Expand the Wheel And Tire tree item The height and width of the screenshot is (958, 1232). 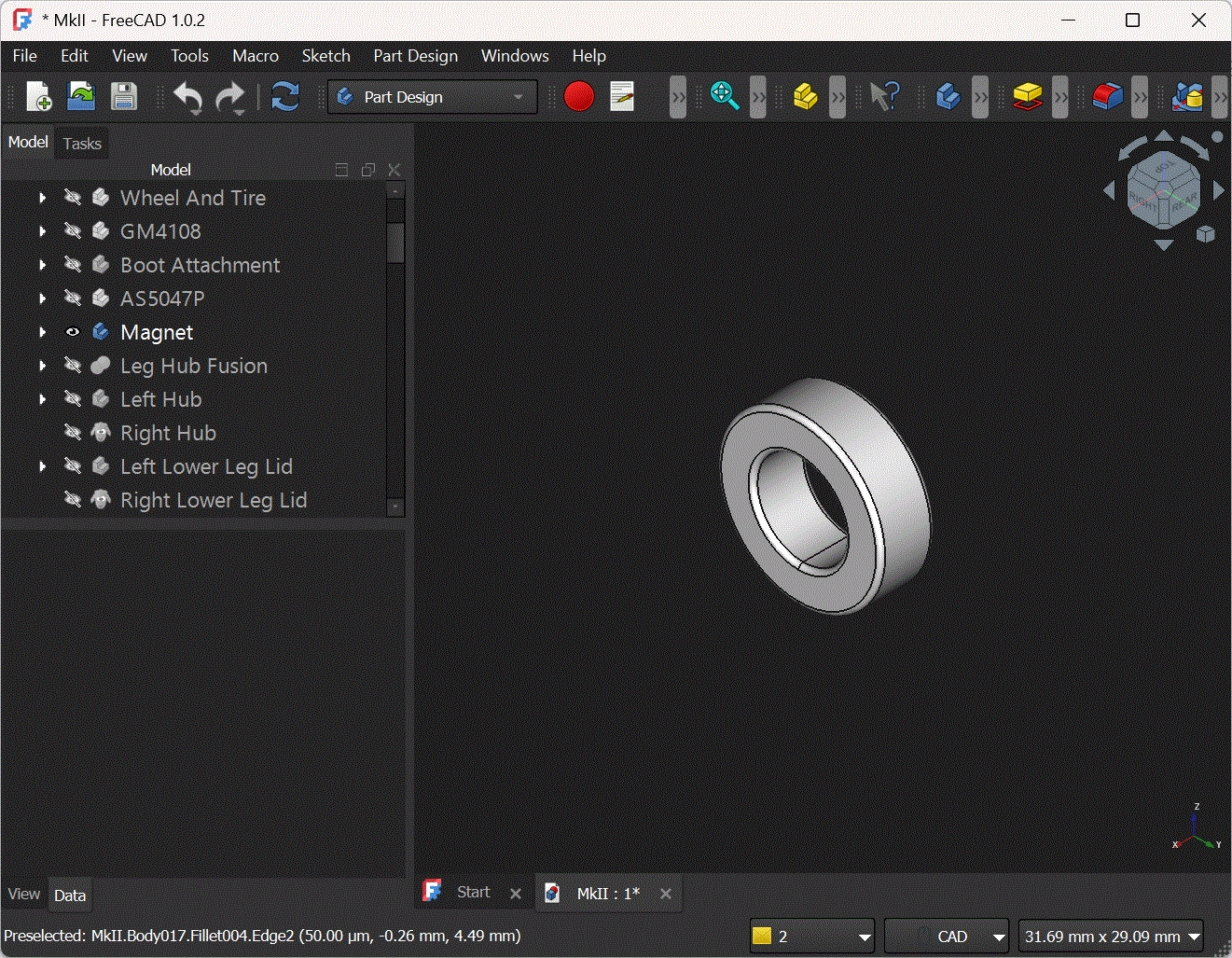point(42,198)
